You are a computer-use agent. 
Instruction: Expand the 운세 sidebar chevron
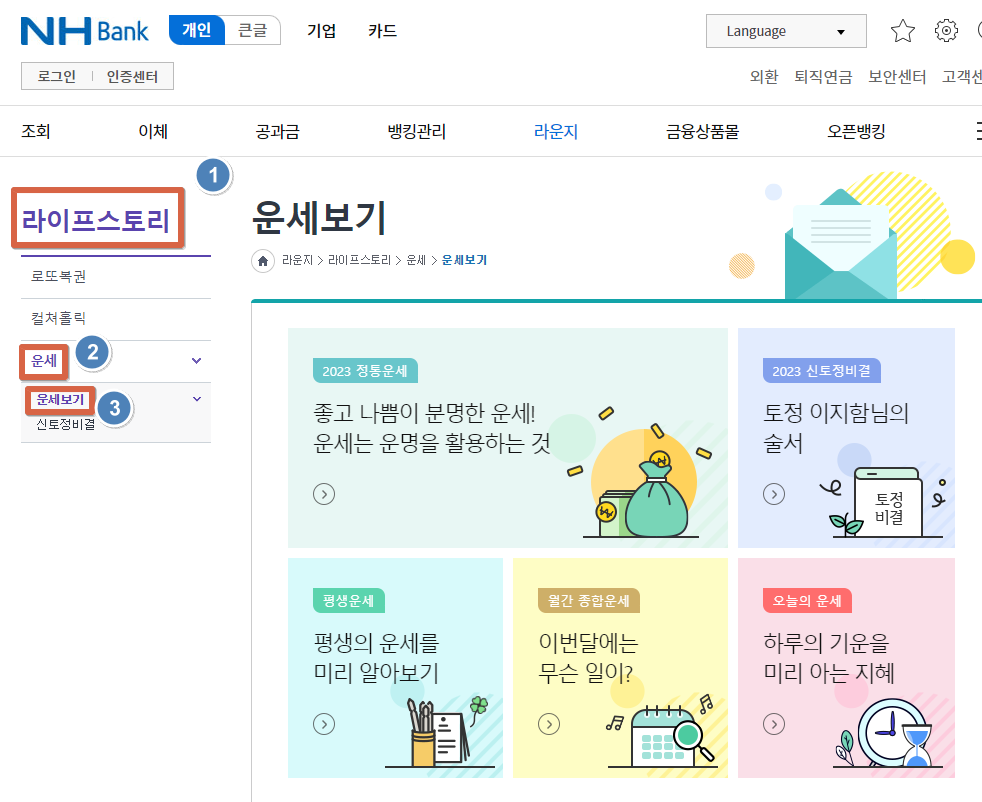[196, 361]
